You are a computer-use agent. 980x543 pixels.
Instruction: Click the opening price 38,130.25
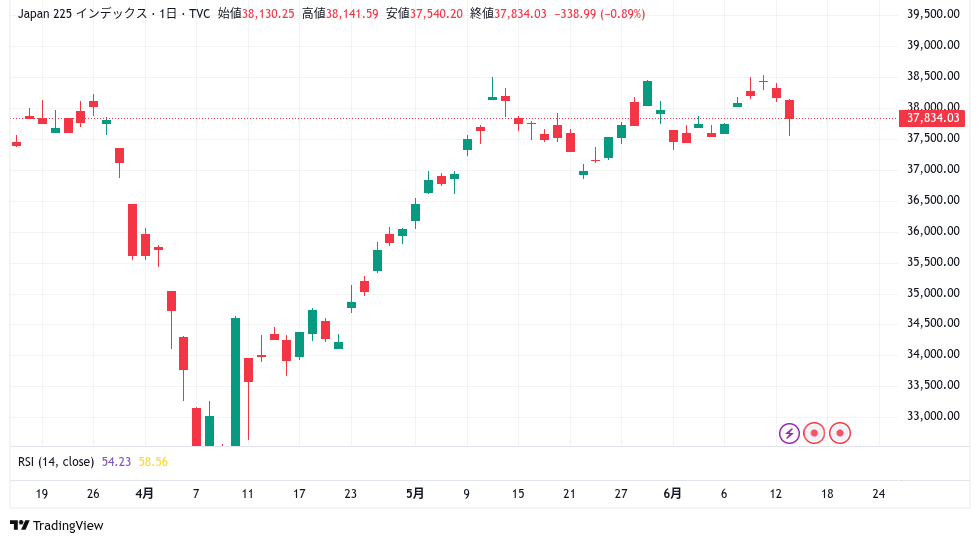click(x=268, y=14)
